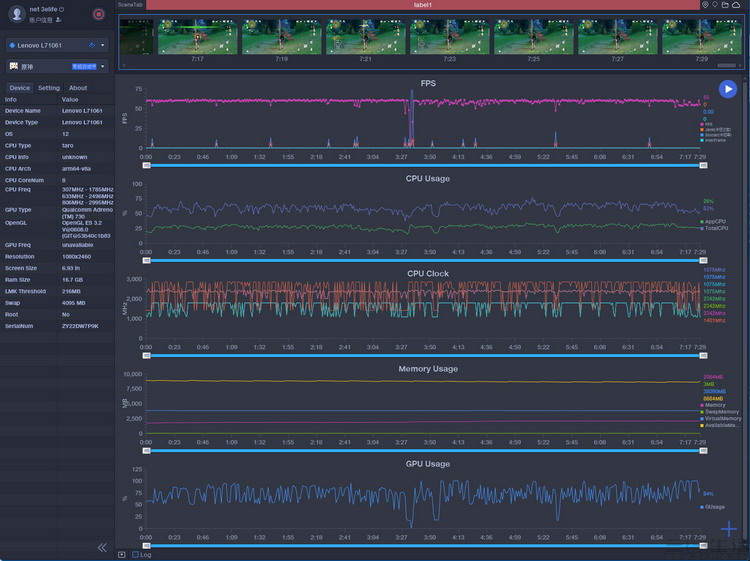
Task: Stop recording with the red stop button
Action: coord(99,14)
